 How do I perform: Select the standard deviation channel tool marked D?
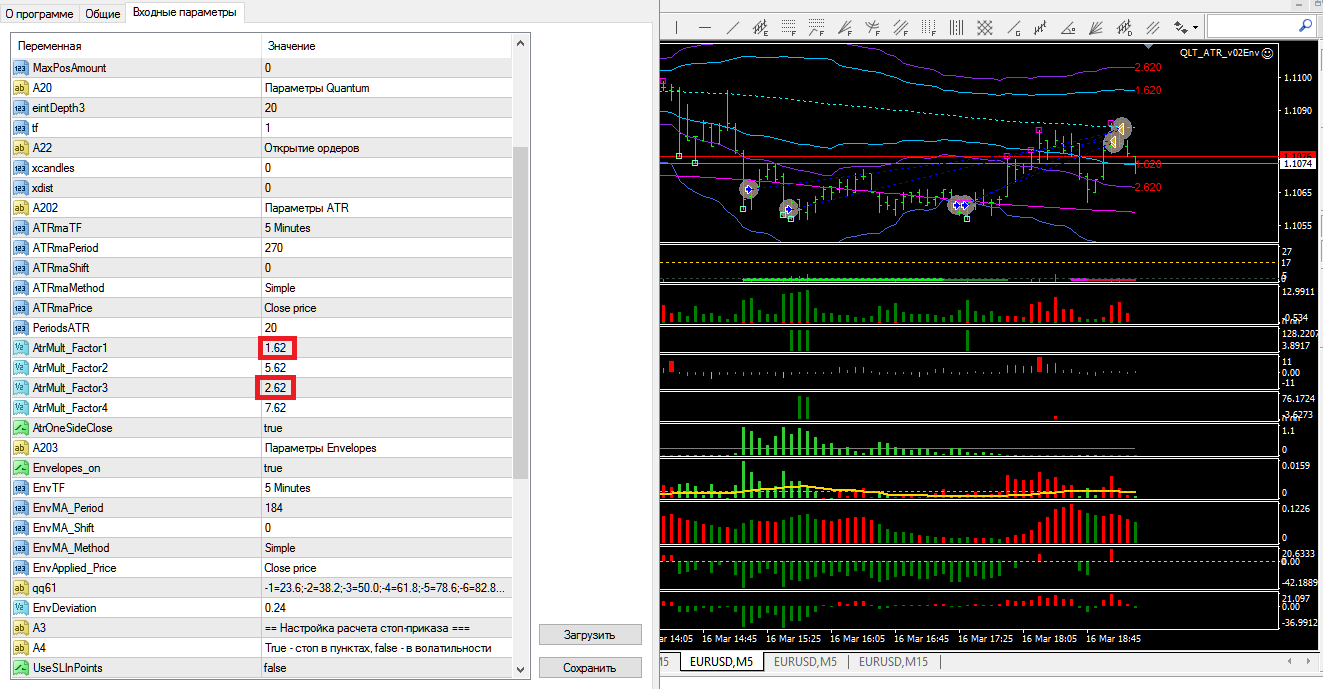point(1123,27)
